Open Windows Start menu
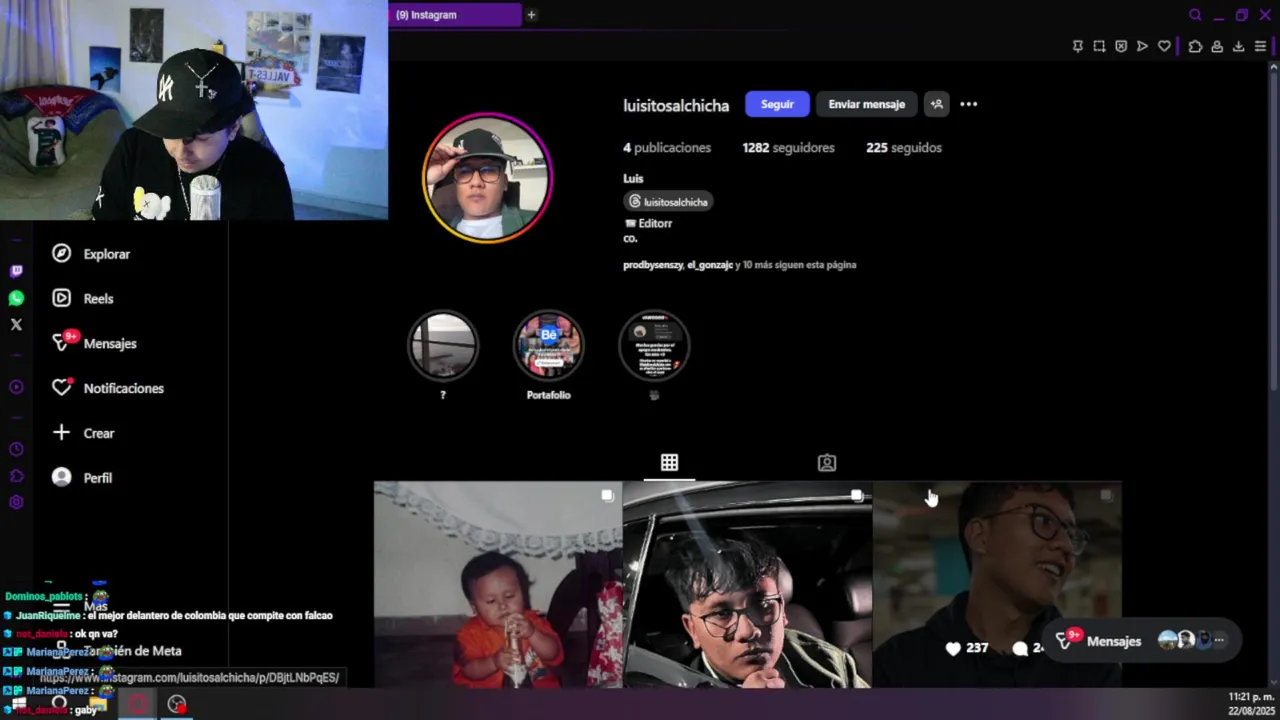This screenshot has height=720, width=1280. [x=19, y=704]
